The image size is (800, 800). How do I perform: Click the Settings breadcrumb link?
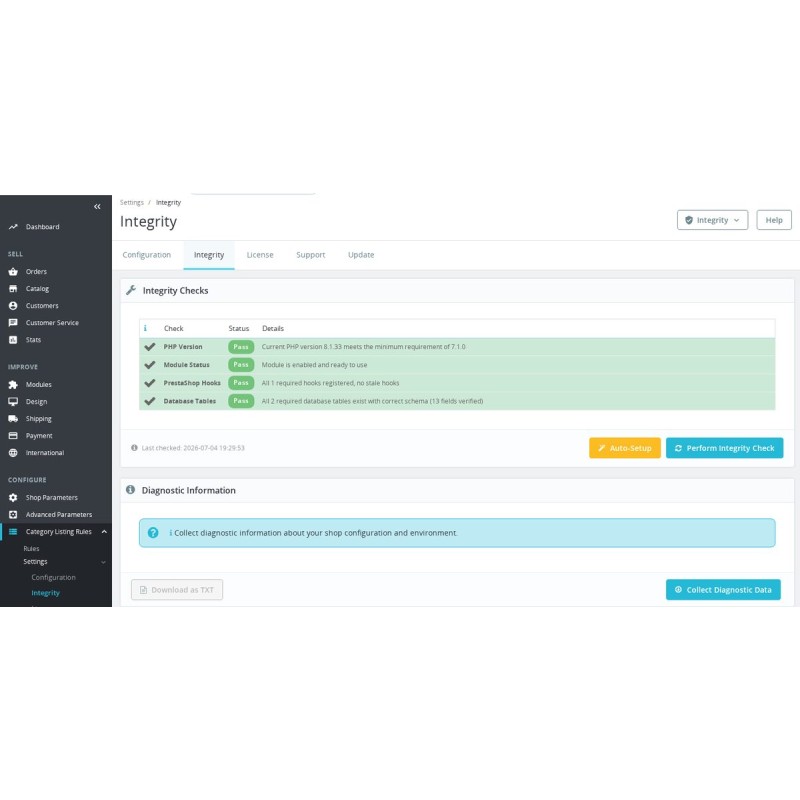(132, 203)
